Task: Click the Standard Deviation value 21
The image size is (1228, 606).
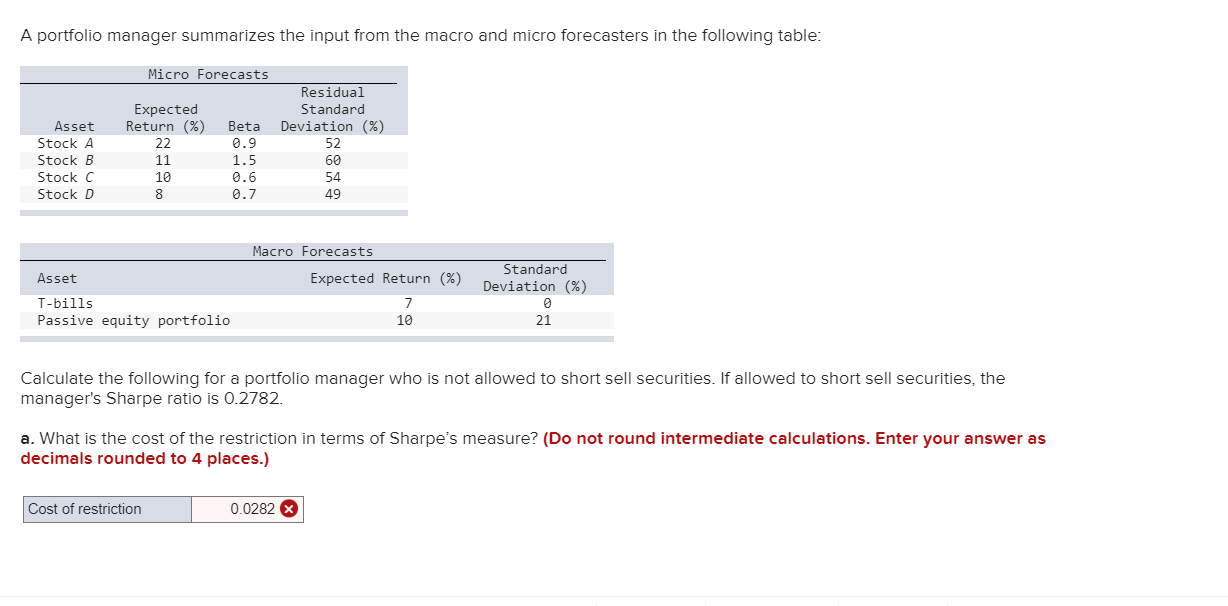Action: [542, 320]
